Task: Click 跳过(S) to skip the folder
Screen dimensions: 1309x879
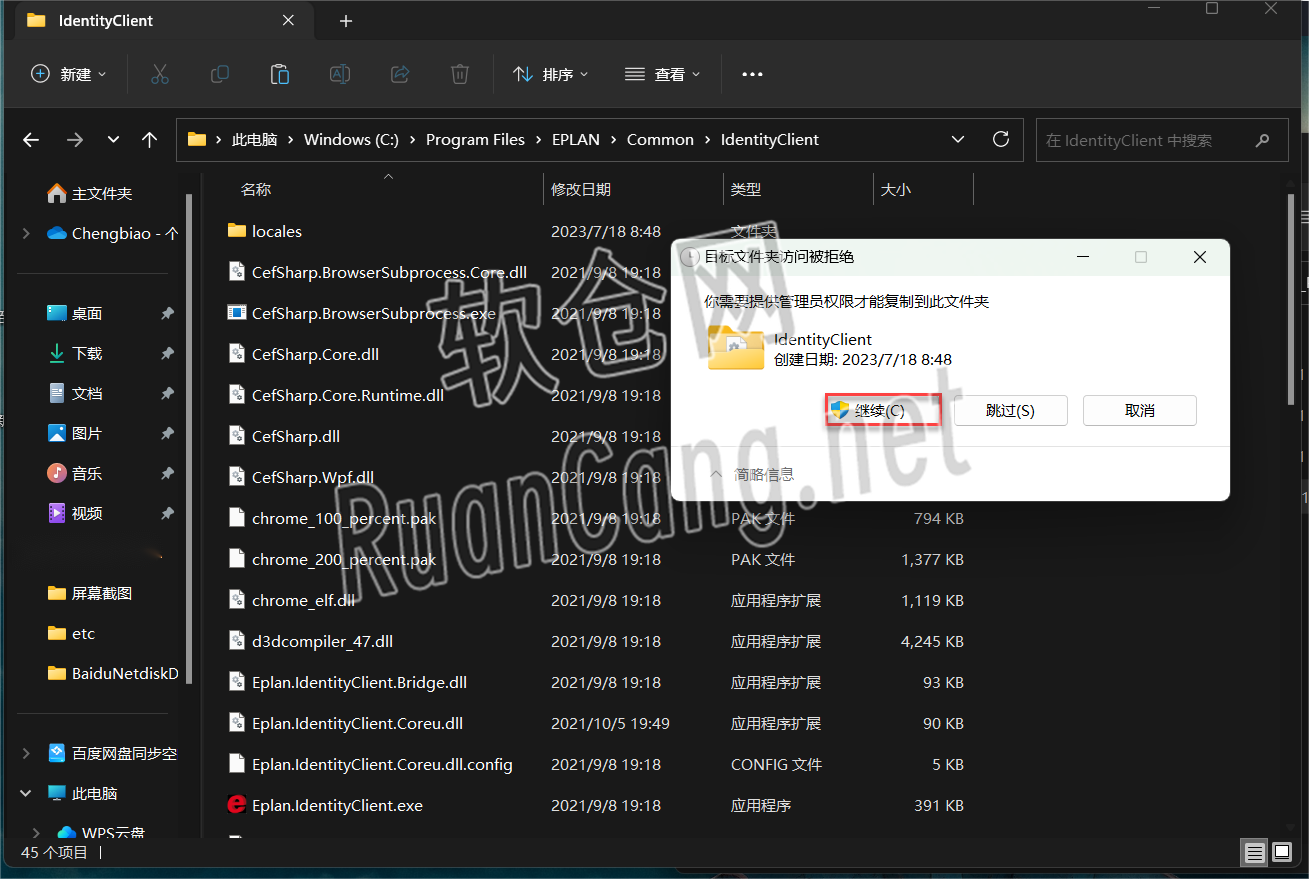Action: click(1010, 409)
